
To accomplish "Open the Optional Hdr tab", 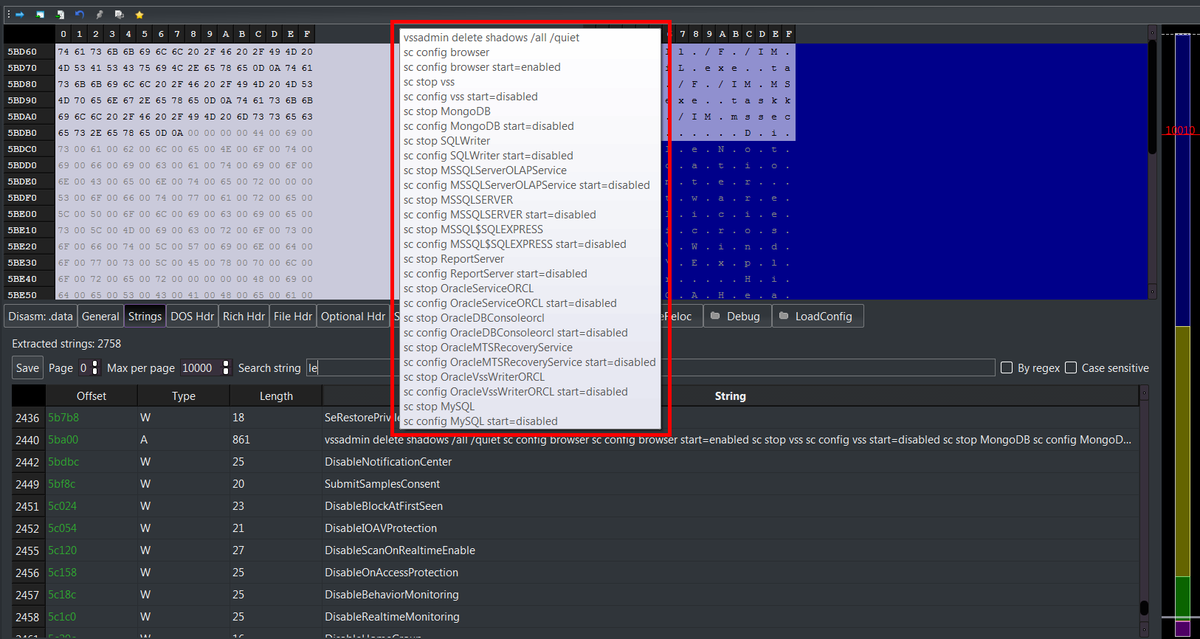I will pos(354,316).
